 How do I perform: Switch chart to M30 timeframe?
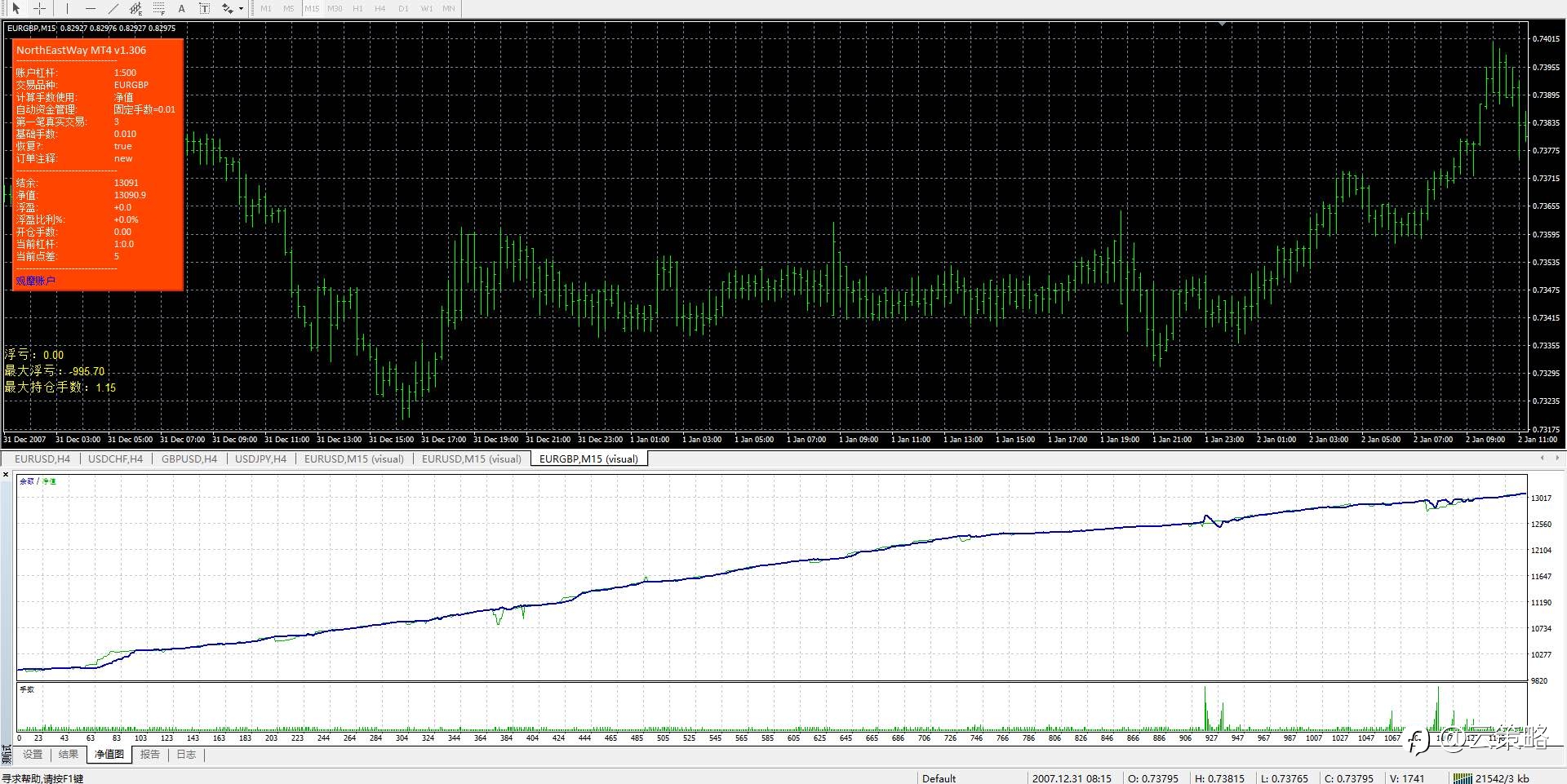335,8
